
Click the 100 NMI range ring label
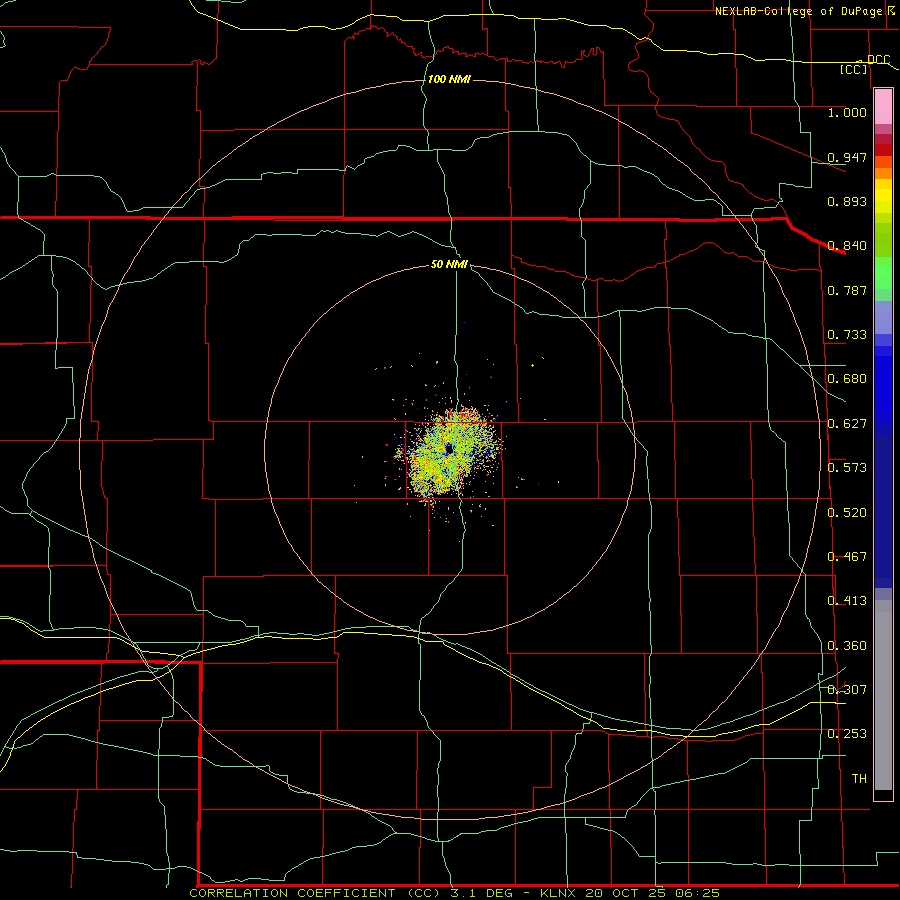(x=449, y=79)
